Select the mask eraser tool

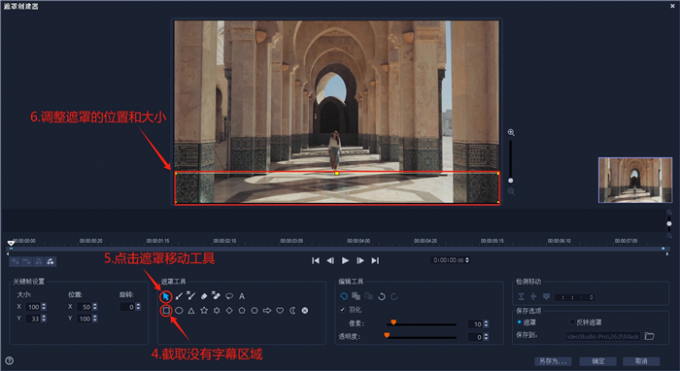click(x=204, y=296)
